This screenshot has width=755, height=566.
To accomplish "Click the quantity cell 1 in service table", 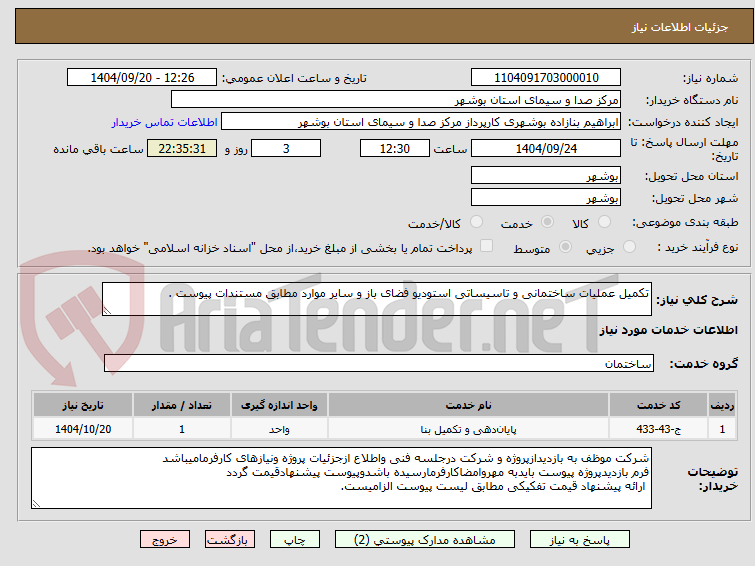I will tap(182, 429).
